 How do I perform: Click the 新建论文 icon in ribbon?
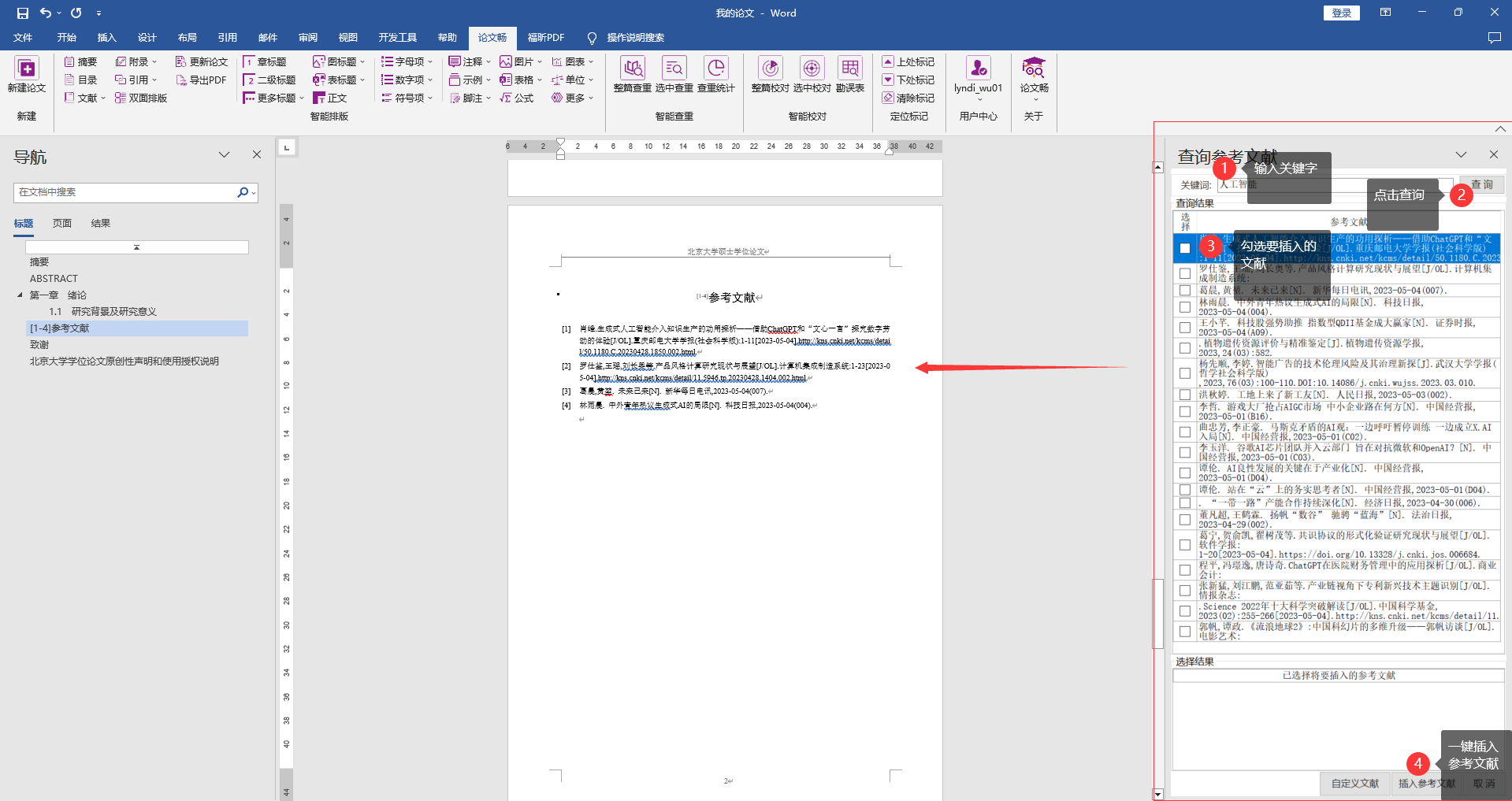coord(26,75)
